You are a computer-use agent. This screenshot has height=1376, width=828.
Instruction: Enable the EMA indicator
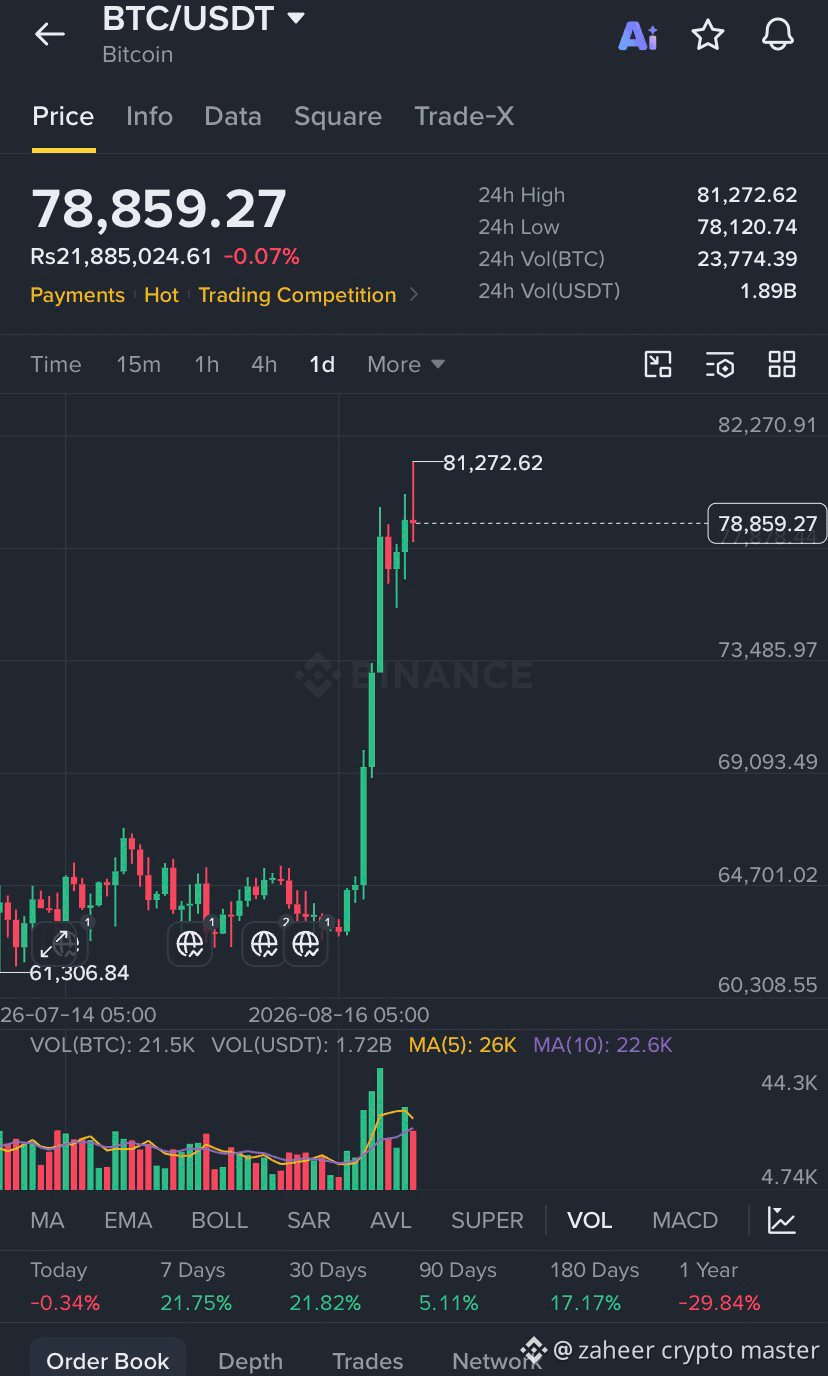click(128, 1220)
